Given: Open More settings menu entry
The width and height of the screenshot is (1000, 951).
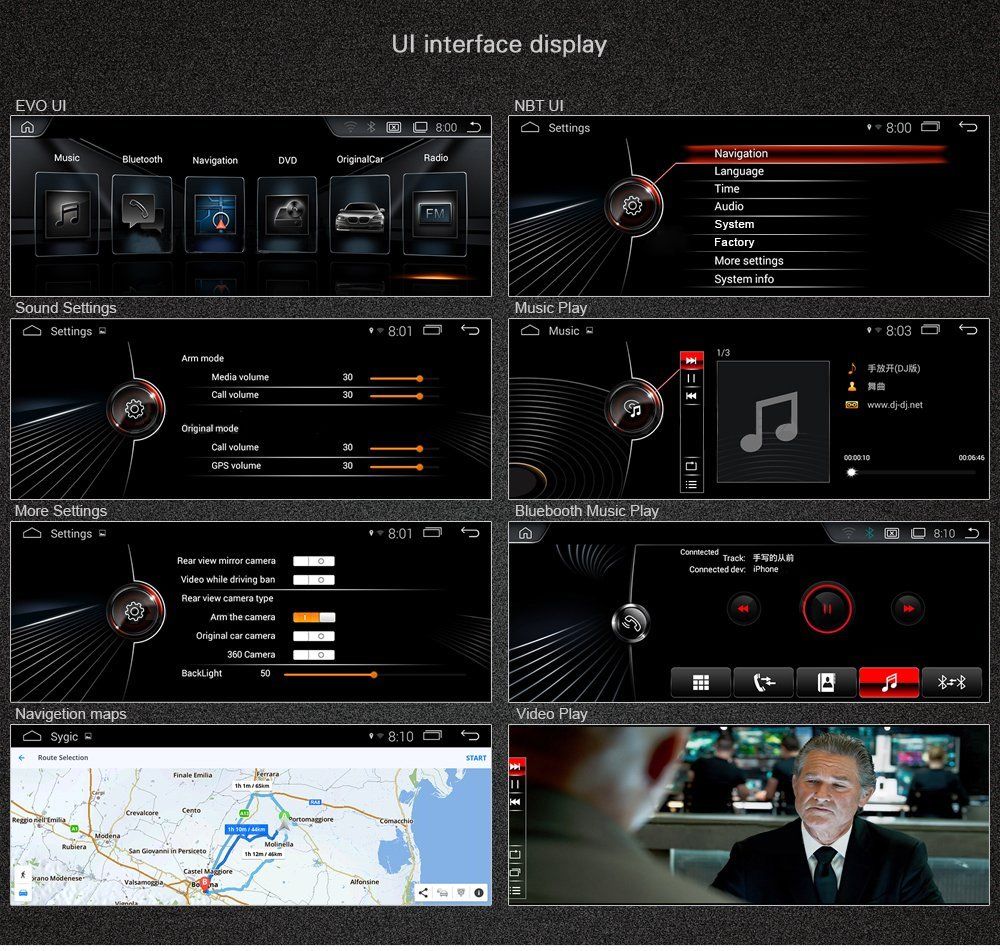Looking at the screenshot, I should coord(749,260).
